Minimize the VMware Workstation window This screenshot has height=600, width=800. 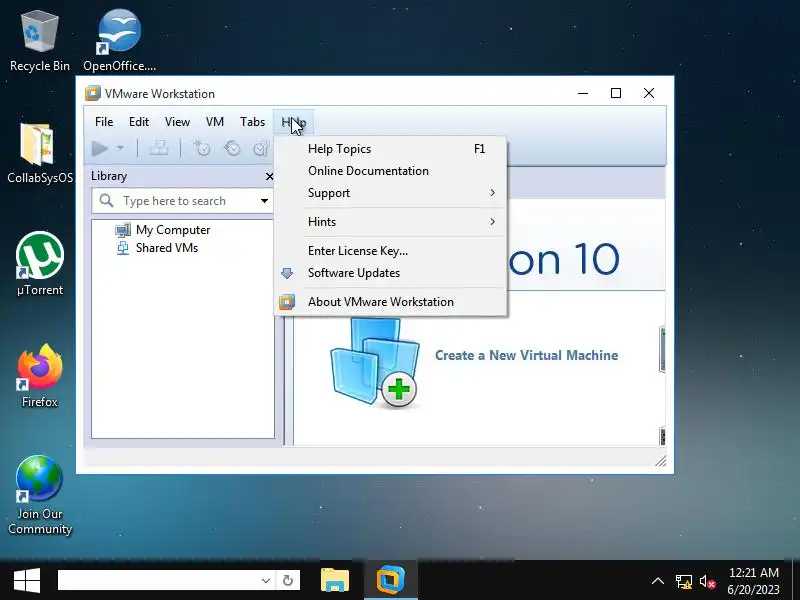tap(583, 93)
